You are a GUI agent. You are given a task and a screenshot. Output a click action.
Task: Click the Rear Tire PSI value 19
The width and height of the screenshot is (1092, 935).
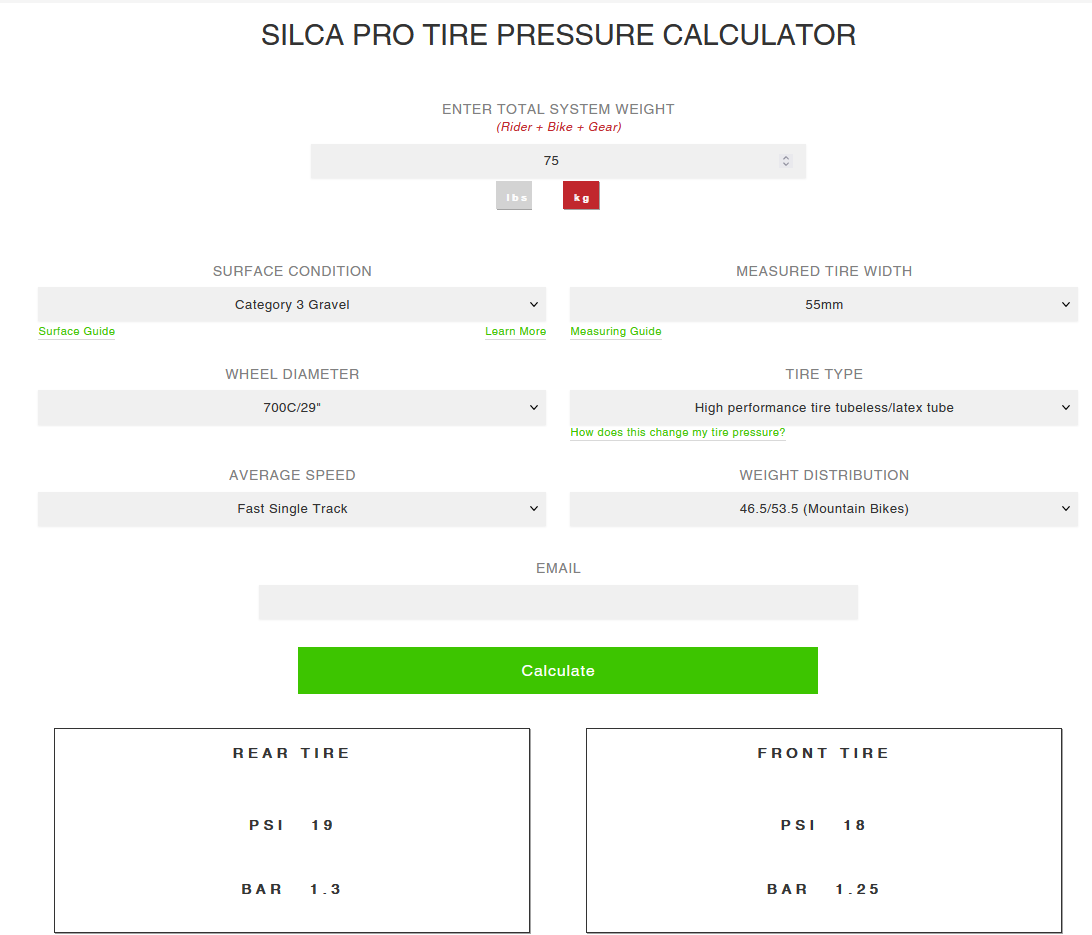(322, 826)
